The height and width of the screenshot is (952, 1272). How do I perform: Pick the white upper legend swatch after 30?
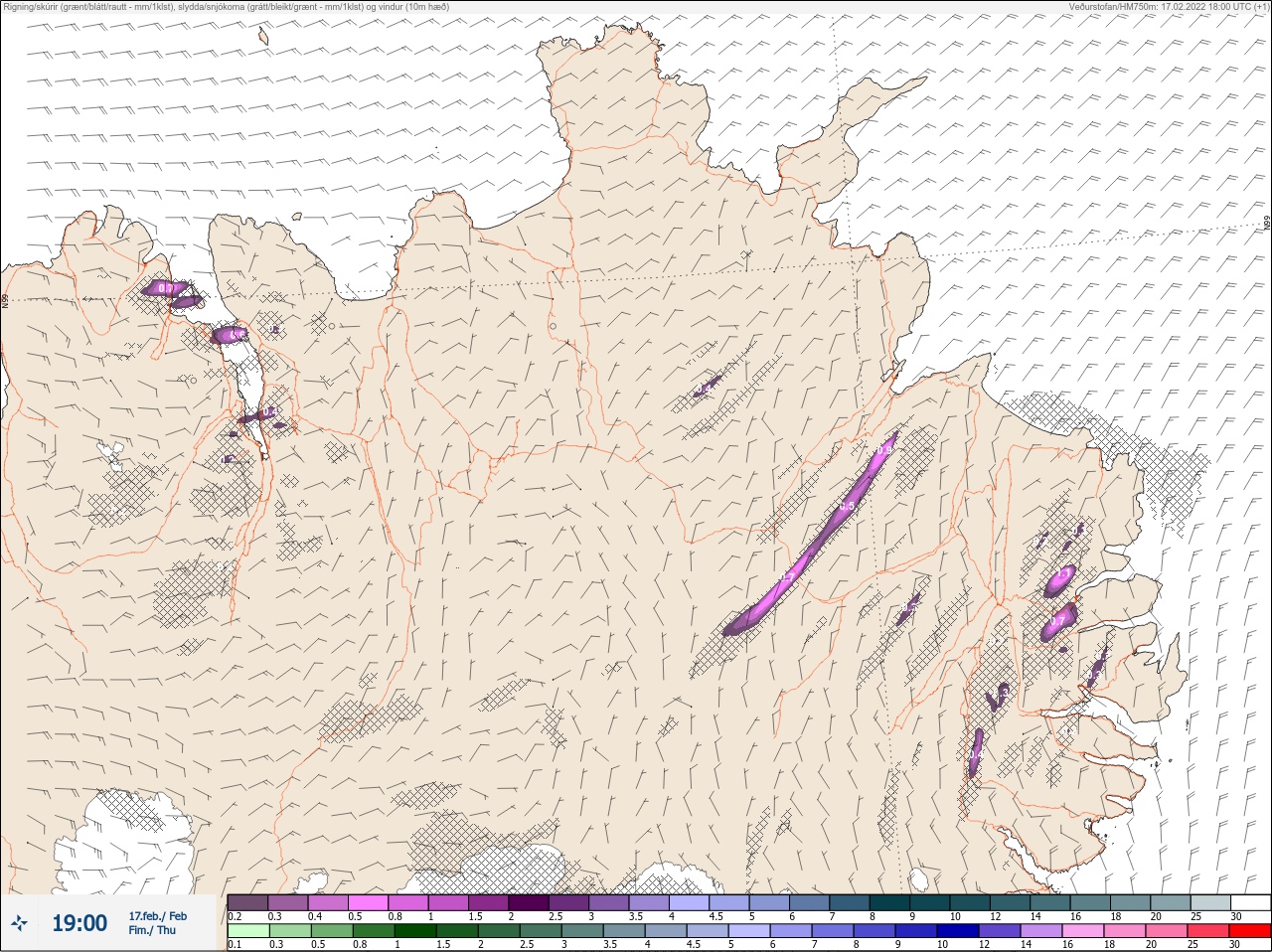(x=1250, y=902)
